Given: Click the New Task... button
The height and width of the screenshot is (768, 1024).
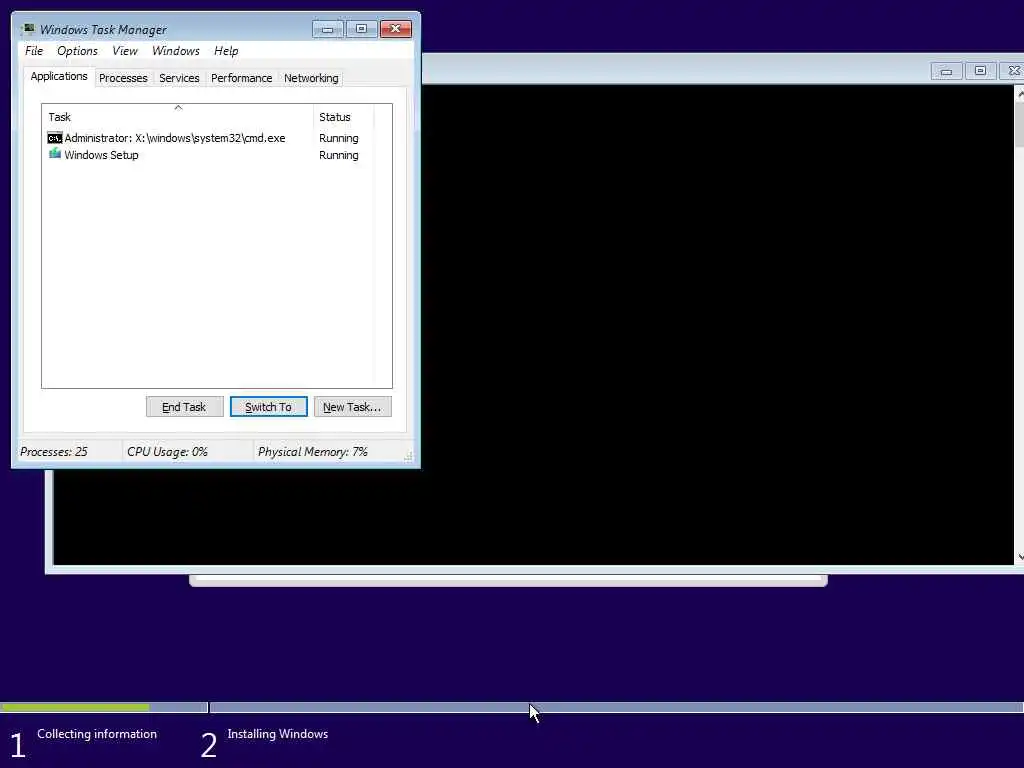Looking at the screenshot, I should click(x=353, y=407).
